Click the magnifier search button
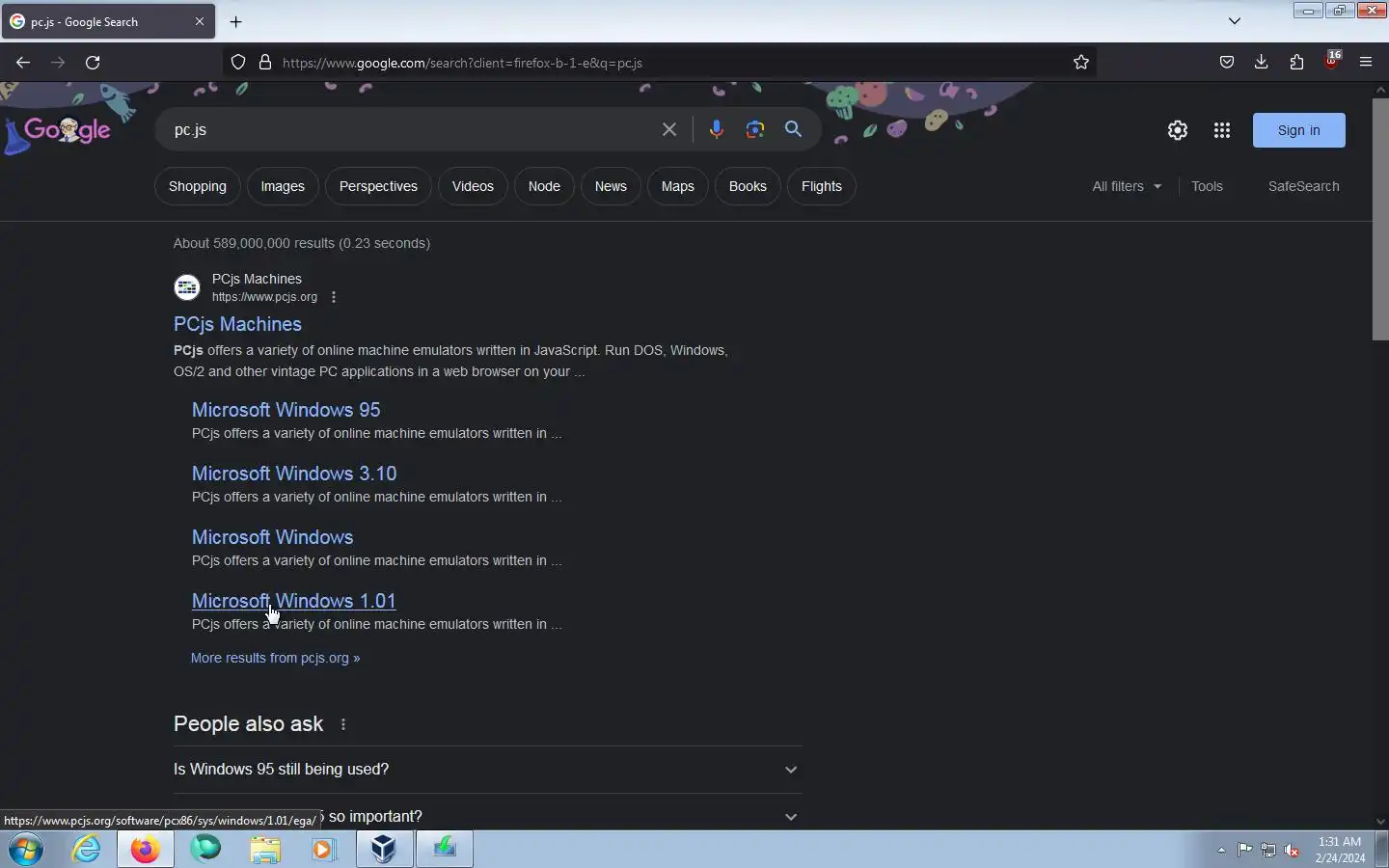1389x868 pixels. [x=794, y=129]
